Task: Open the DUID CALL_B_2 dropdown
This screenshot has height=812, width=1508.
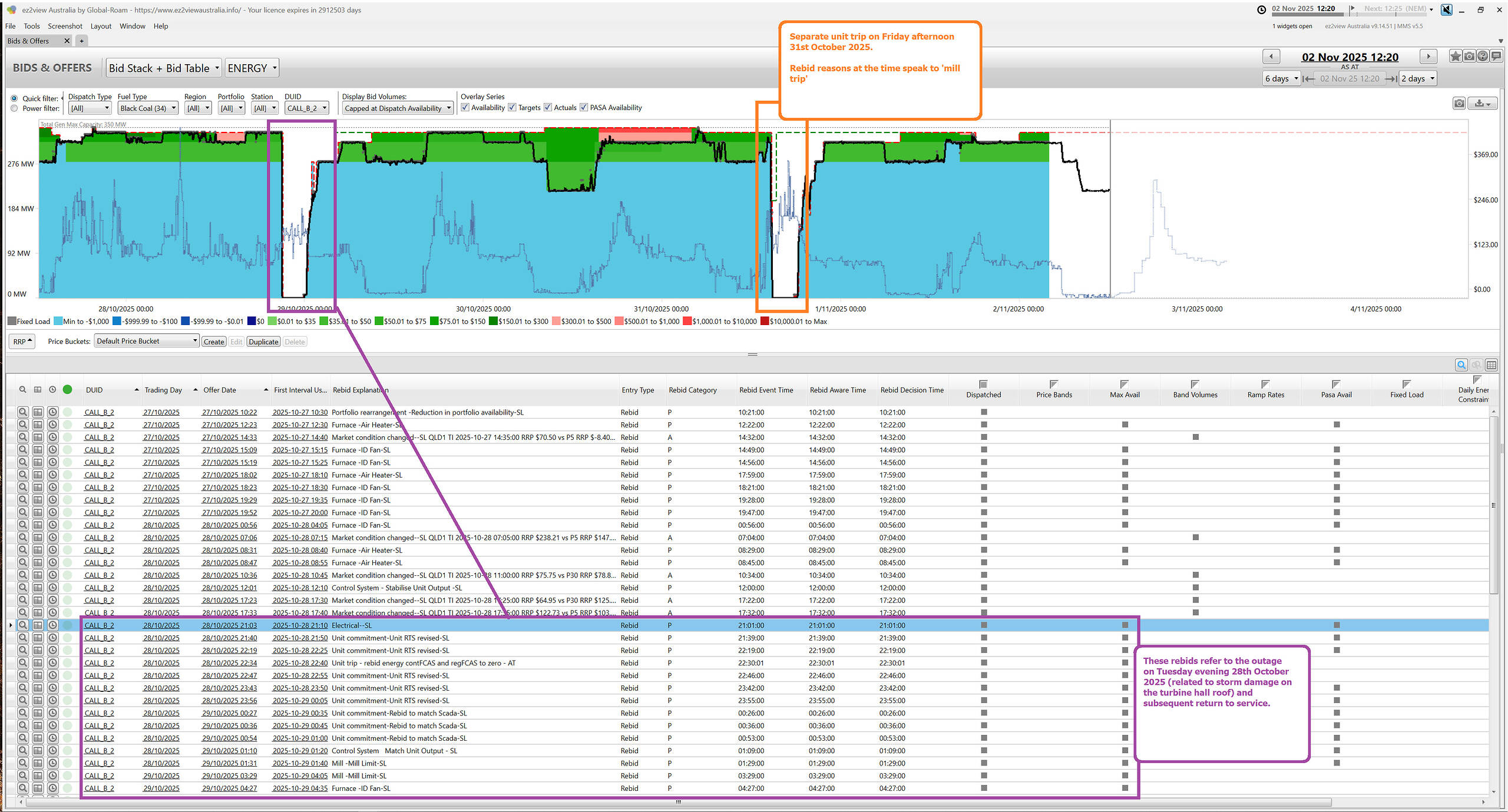Action: pyautogui.click(x=306, y=108)
